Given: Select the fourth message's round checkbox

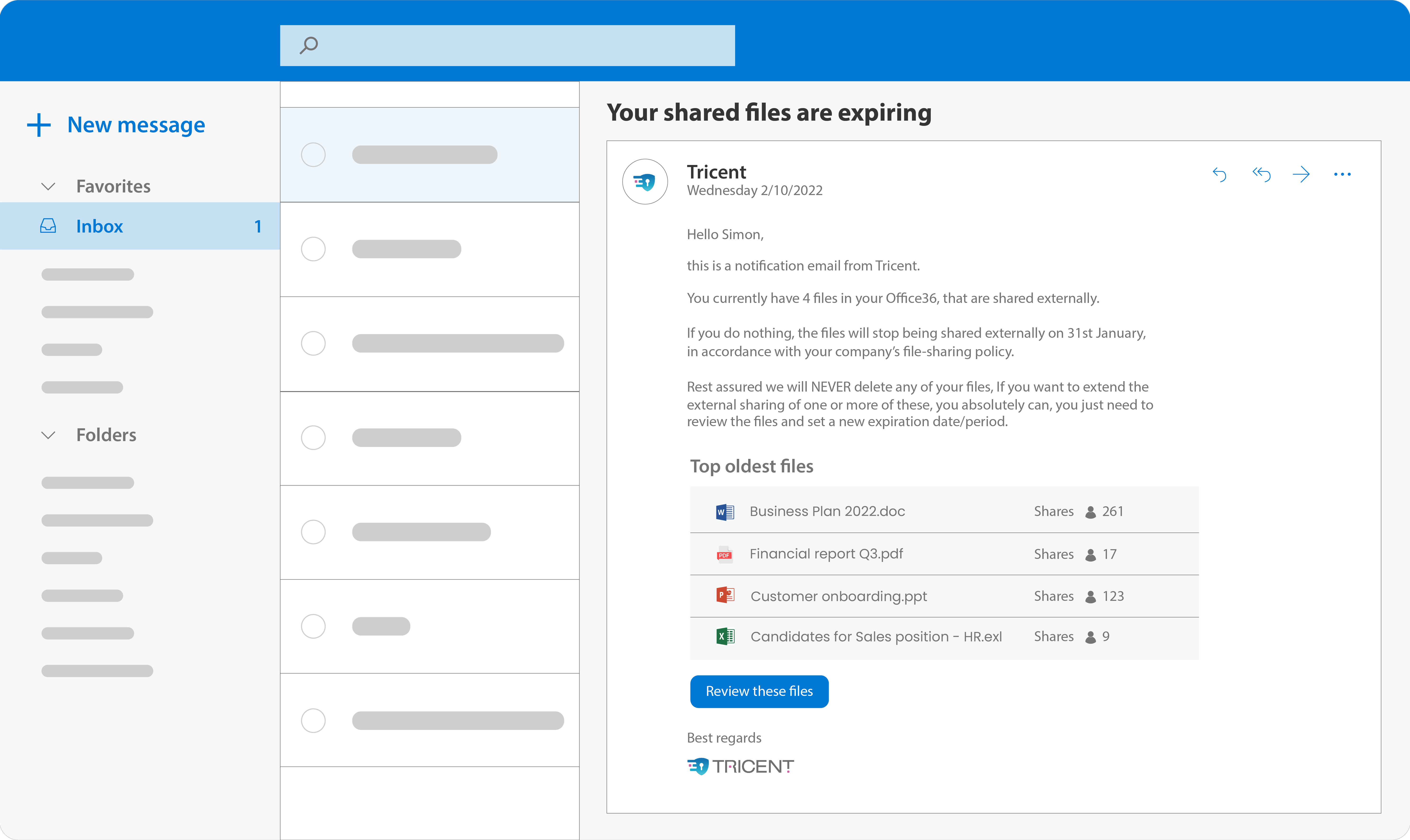Looking at the screenshot, I should pos(313,438).
